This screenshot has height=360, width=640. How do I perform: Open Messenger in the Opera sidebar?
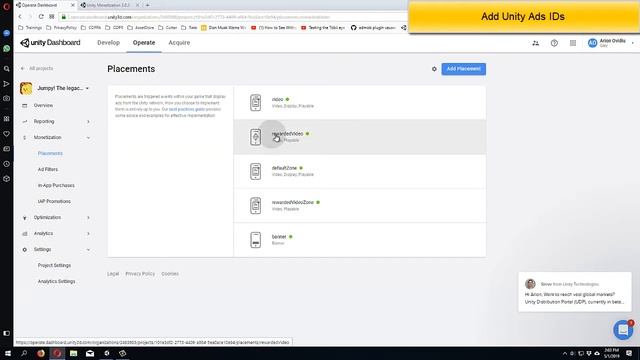[7, 33]
